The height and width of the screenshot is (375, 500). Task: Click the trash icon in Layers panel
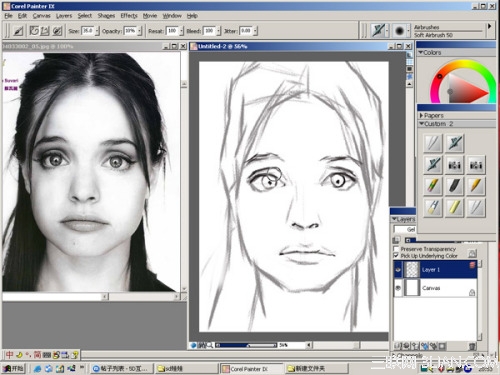[x=472, y=346]
